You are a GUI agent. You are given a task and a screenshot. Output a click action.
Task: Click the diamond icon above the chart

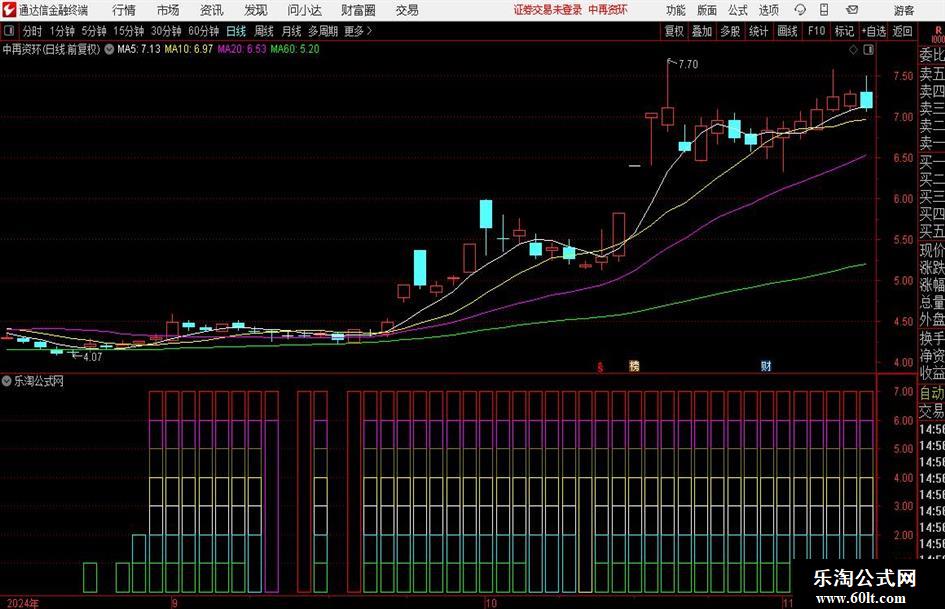(853, 50)
